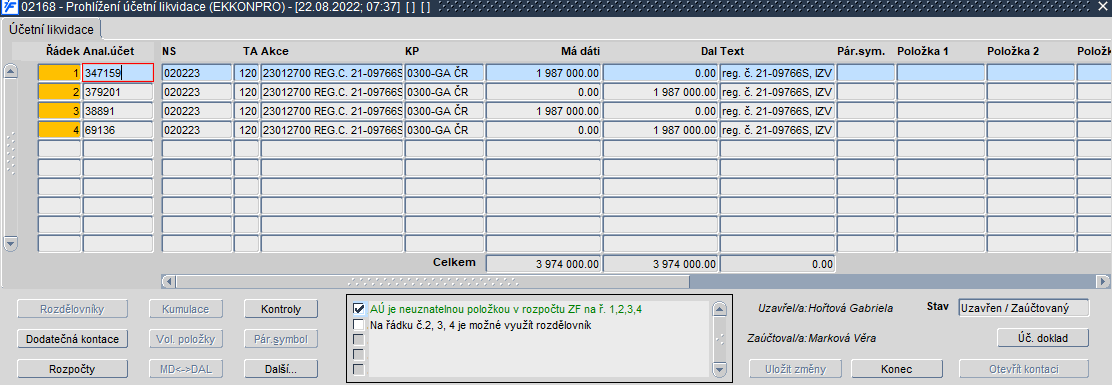Click Dodatečná kontace button
This screenshot has height=385, width=1112.
(72, 339)
